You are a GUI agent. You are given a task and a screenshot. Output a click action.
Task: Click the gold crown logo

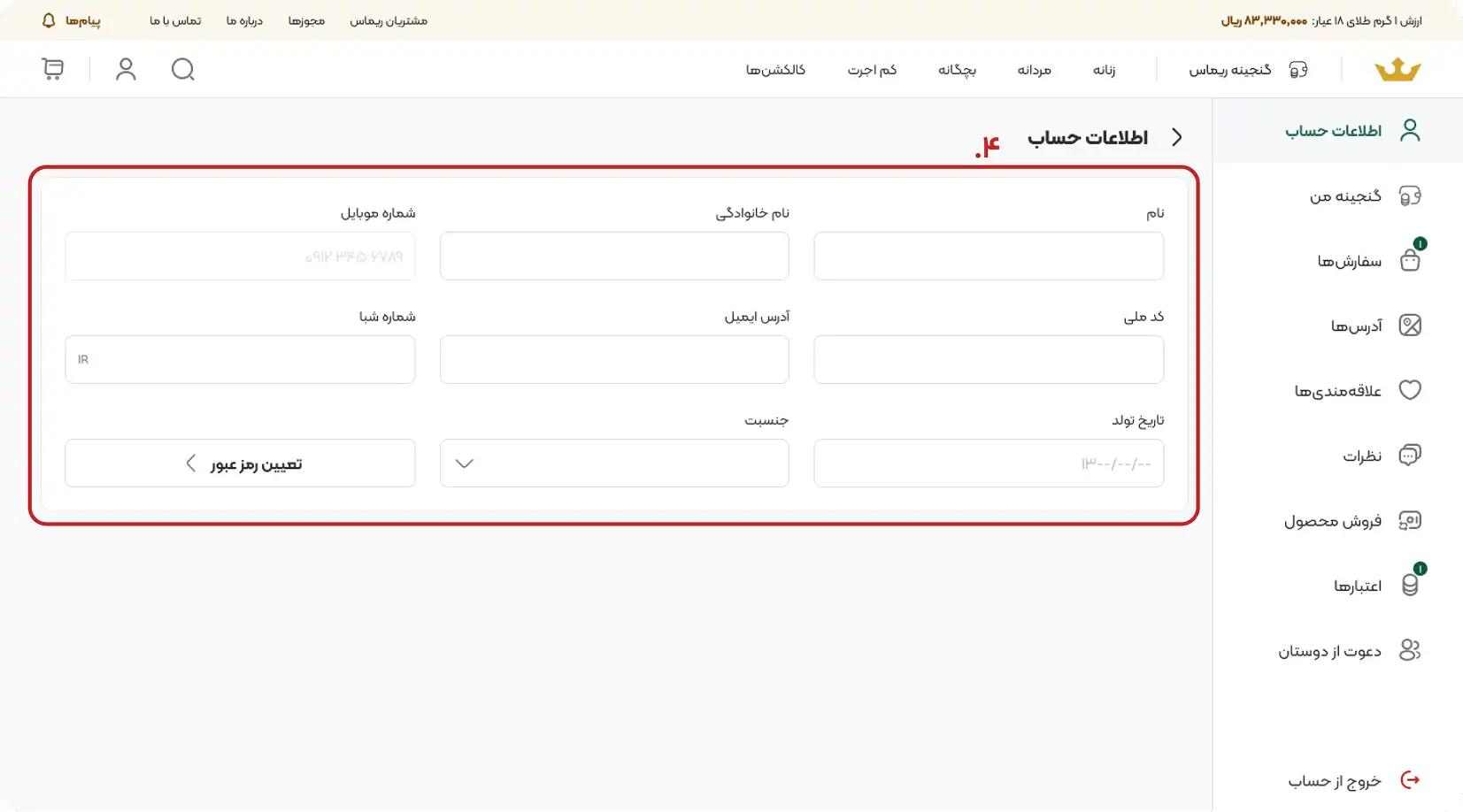click(1398, 69)
